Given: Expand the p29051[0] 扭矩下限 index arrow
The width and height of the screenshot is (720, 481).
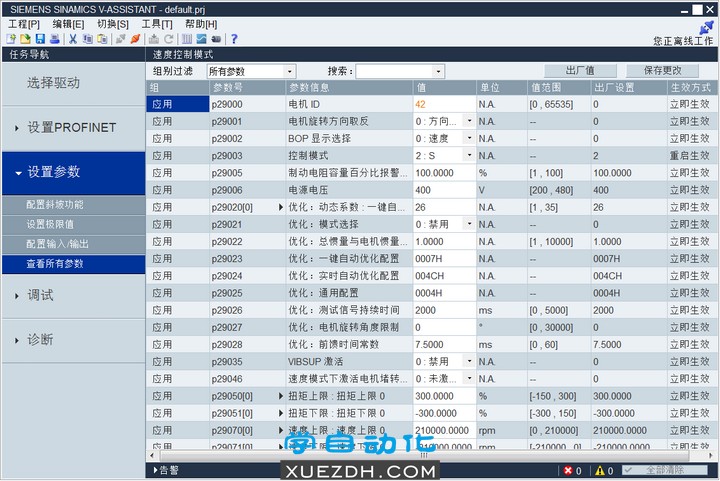Looking at the screenshot, I should (x=281, y=413).
